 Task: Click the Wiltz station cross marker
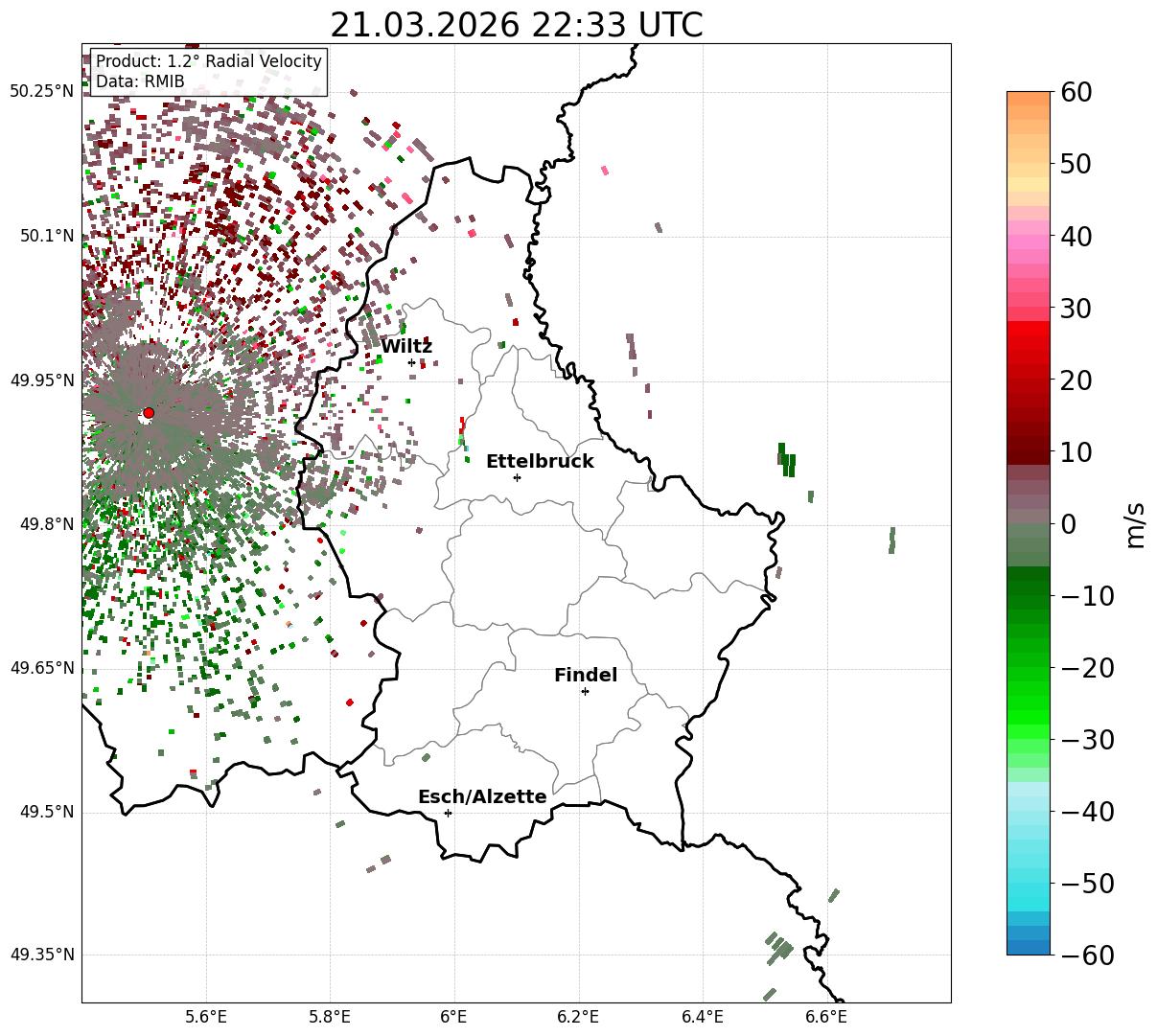coord(411,362)
